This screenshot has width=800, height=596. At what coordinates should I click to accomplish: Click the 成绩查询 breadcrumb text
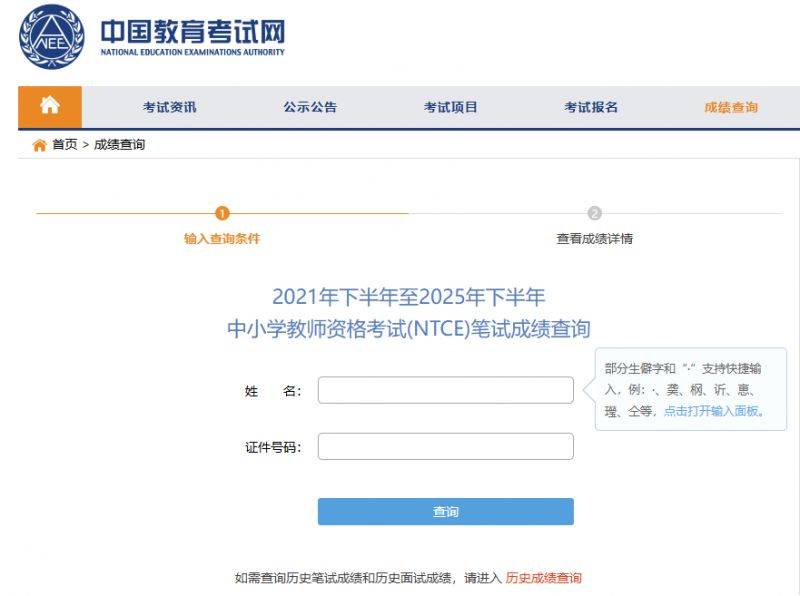[x=119, y=145]
